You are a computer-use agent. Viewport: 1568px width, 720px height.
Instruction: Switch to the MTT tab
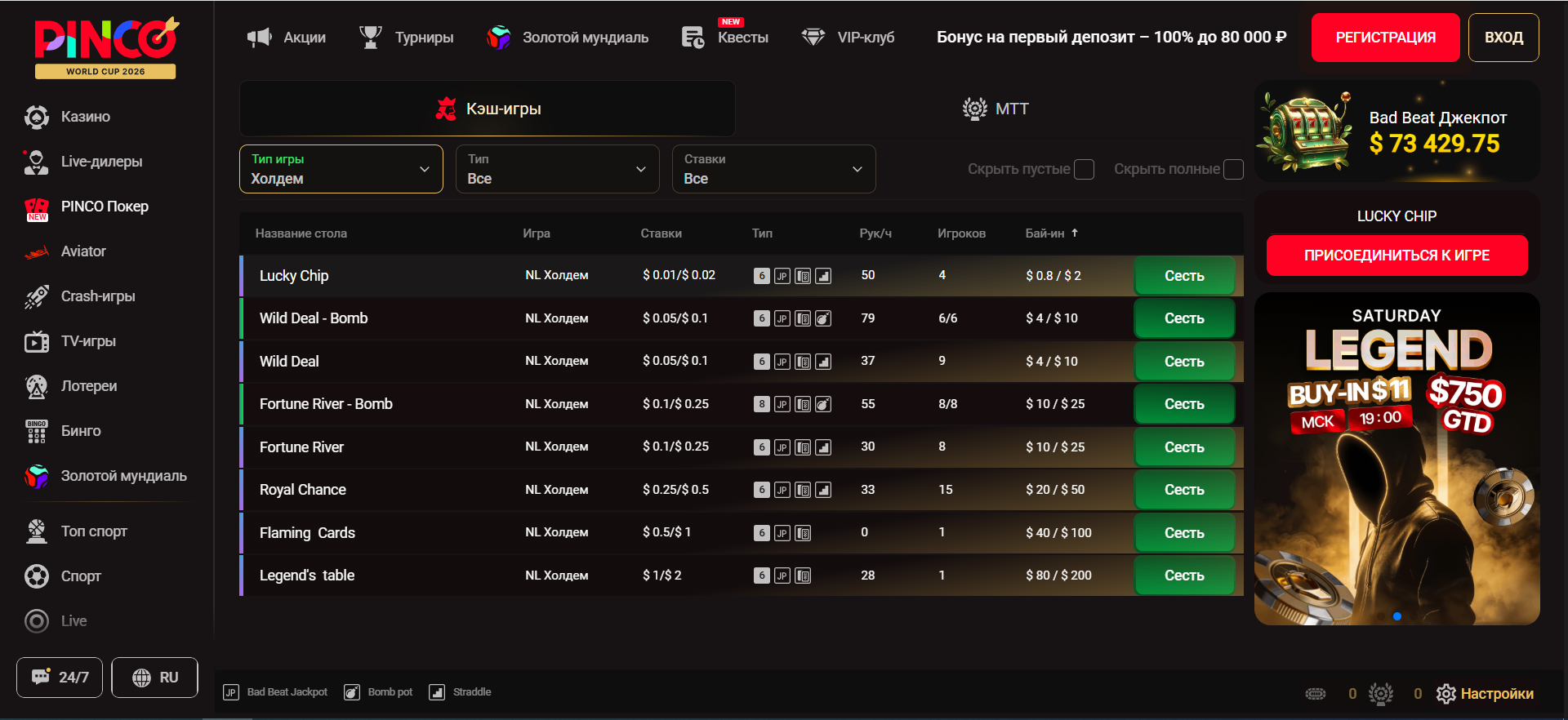tap(996, 109)
